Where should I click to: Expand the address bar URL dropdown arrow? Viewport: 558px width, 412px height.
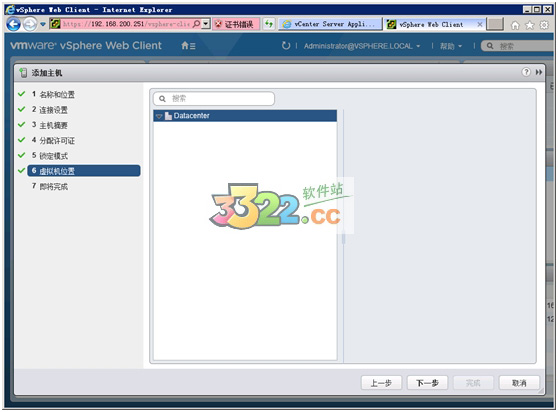[206, 24]
